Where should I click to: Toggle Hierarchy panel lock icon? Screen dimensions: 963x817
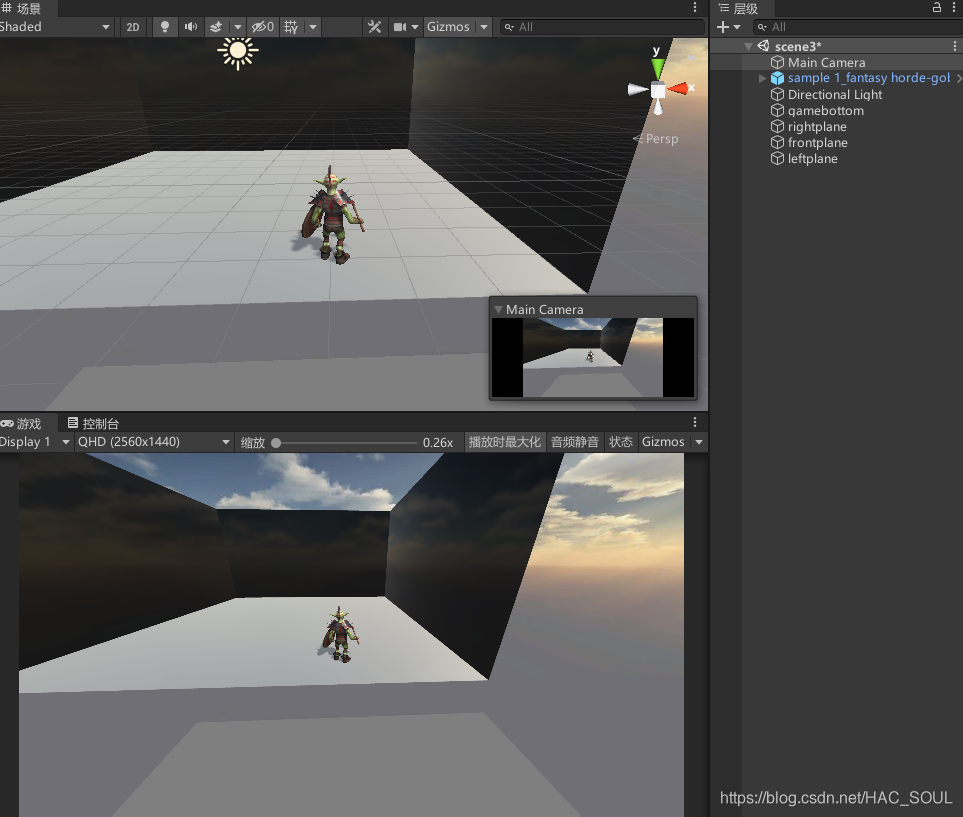[937, 7]
